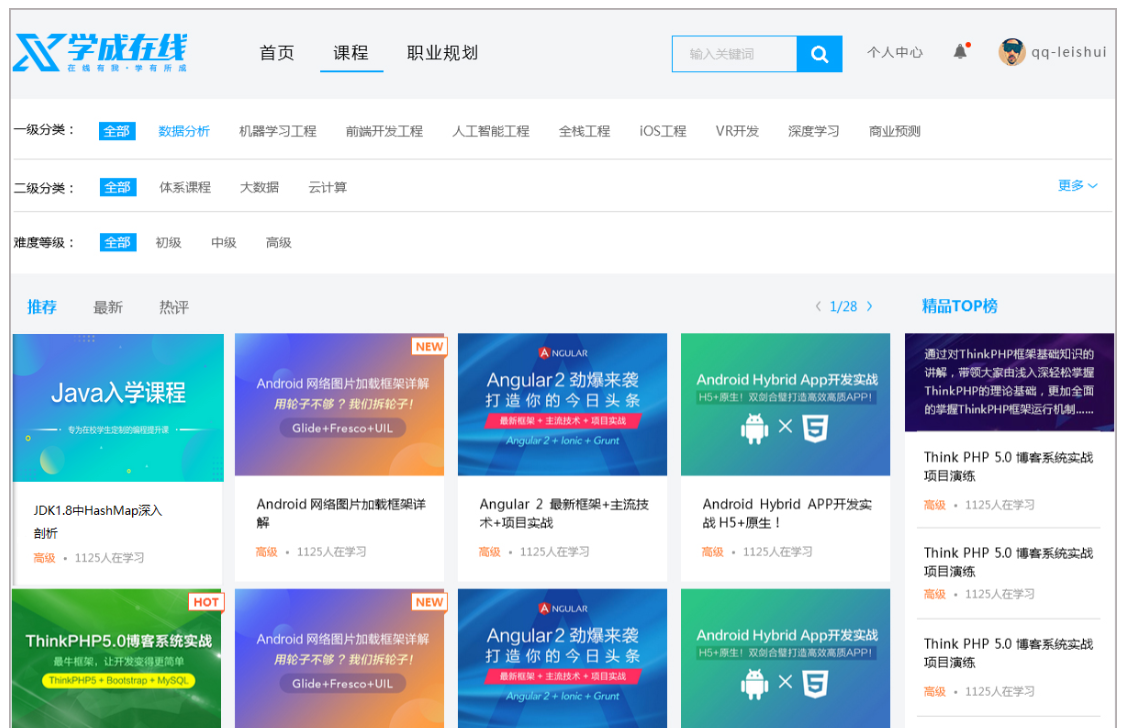Click the qq-leishui username
The height and width of the screenshot is (728, 1122).
tap(1068, 52)
